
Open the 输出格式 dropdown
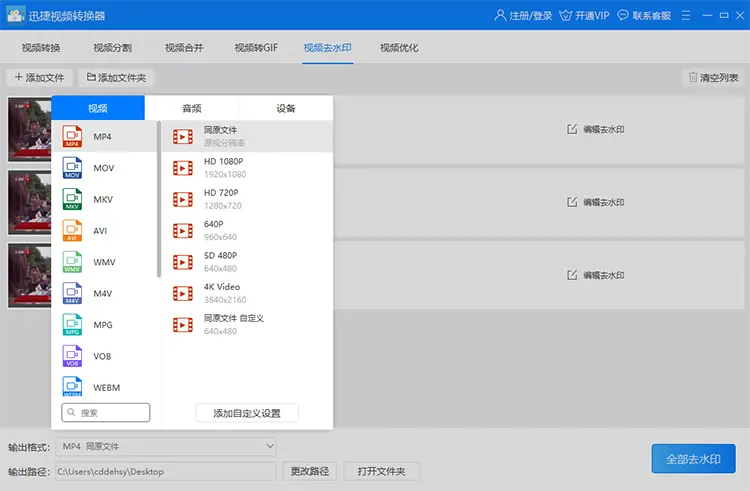pos(165,447)
